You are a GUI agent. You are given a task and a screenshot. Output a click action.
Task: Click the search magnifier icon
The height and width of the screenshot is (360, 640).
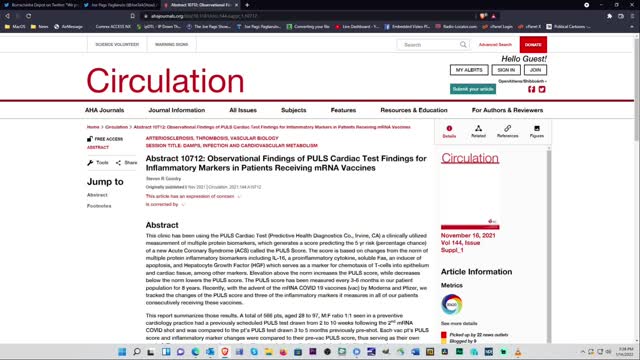coord(463,44)
